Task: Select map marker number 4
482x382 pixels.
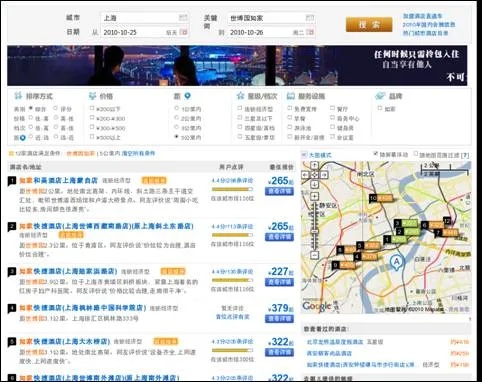Action: (365, 257)
